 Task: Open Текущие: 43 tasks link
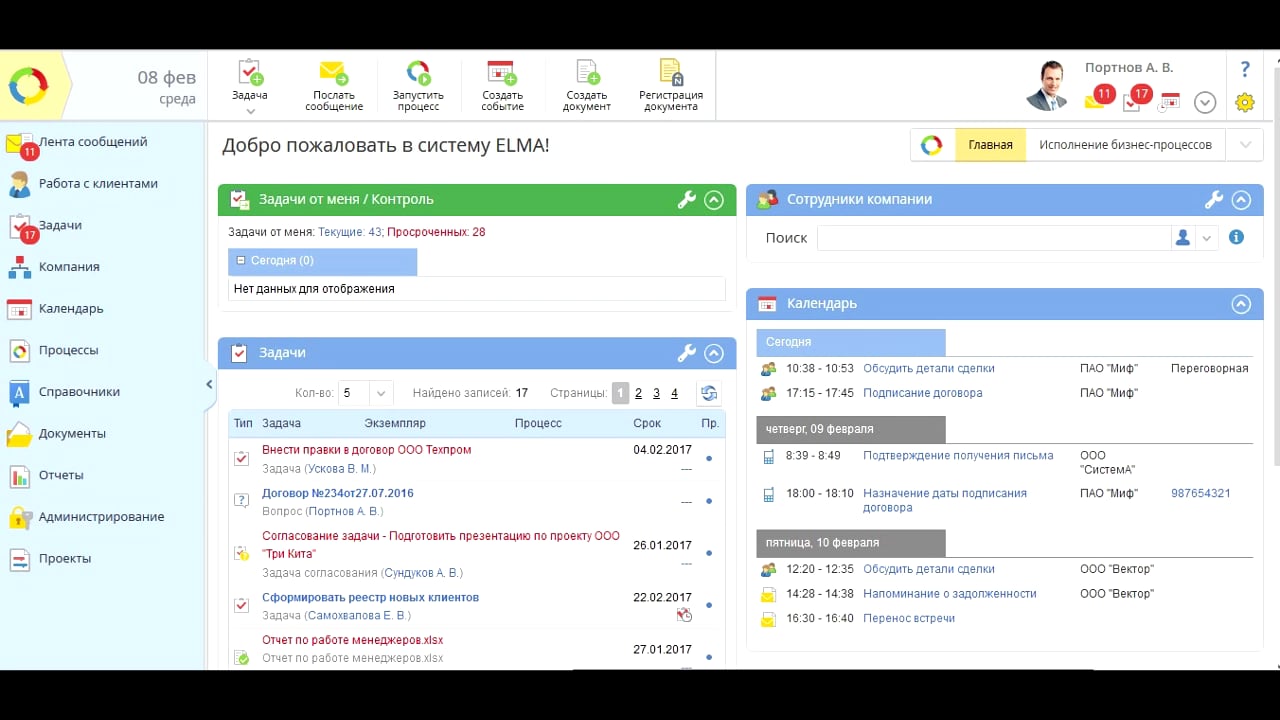[350, 232]
